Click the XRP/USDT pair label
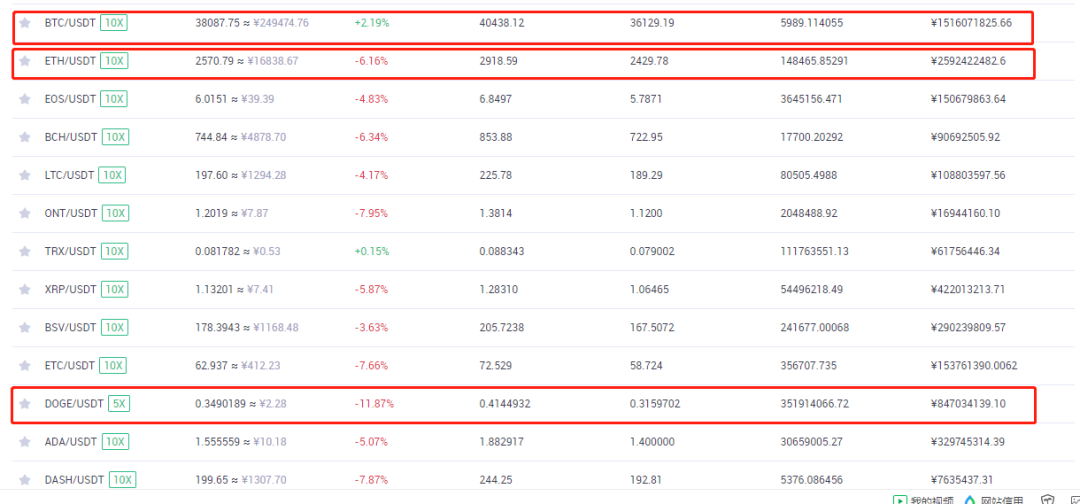1080x504 pixels. [x=70, y=289]
